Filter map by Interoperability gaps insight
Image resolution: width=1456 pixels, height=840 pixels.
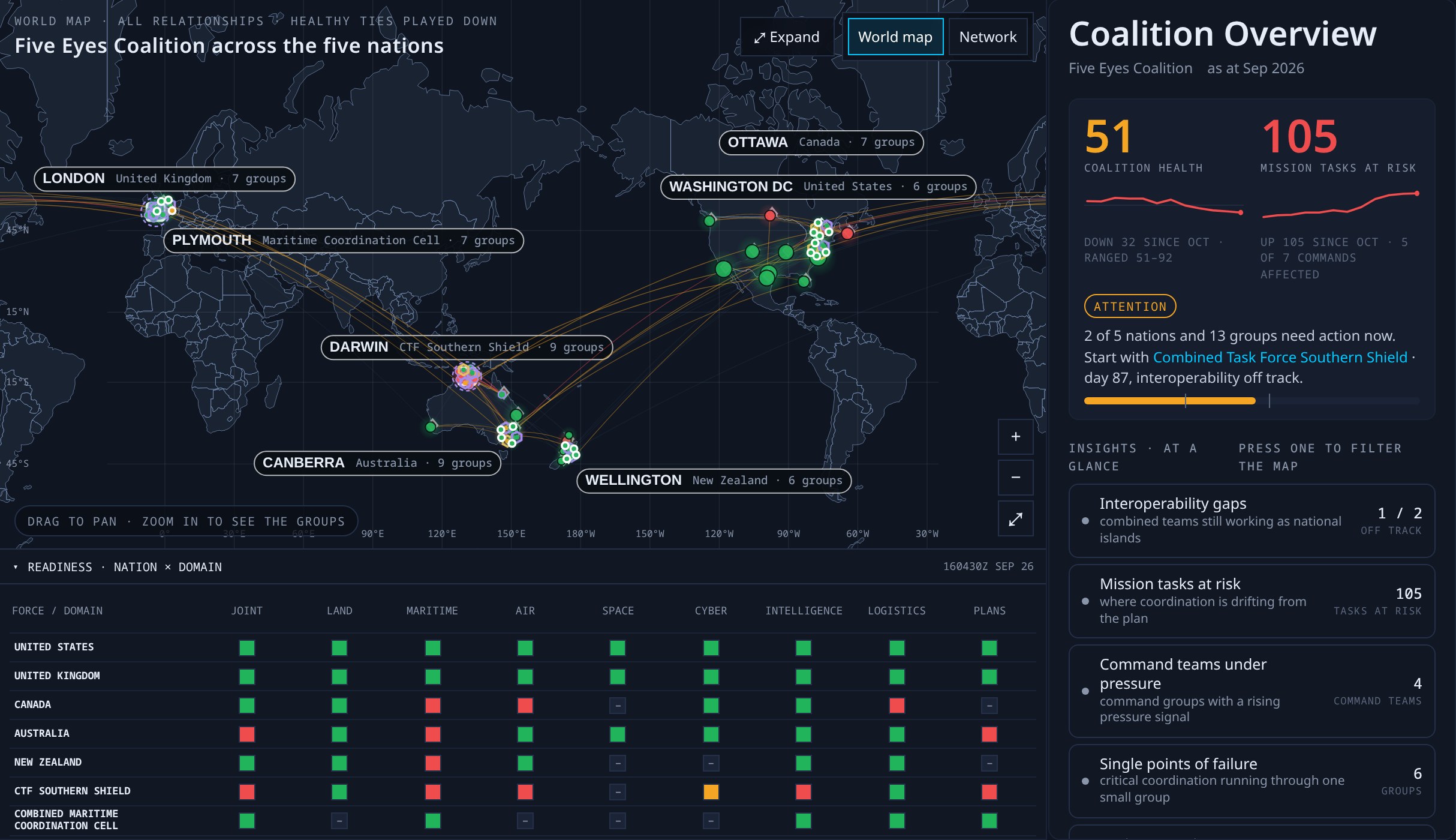[x=1252, y=520]
